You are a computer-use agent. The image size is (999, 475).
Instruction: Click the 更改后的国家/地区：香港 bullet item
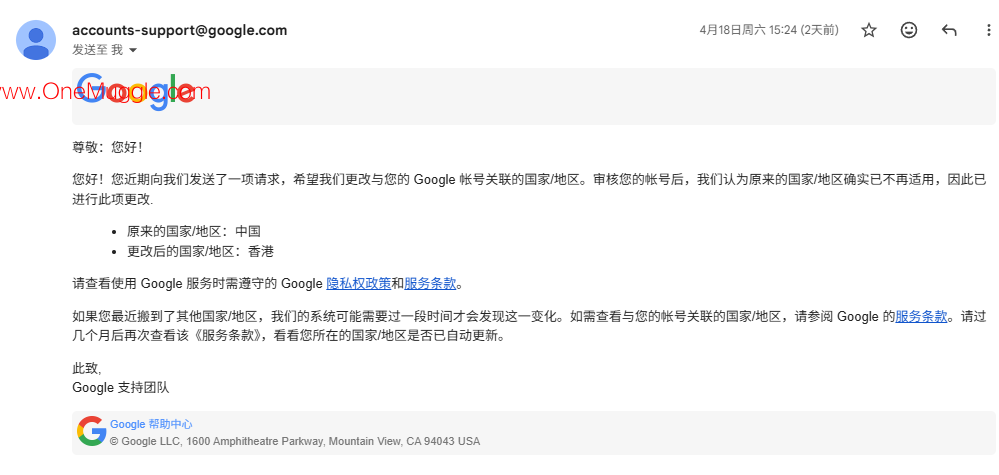click(x=200, y=252)
